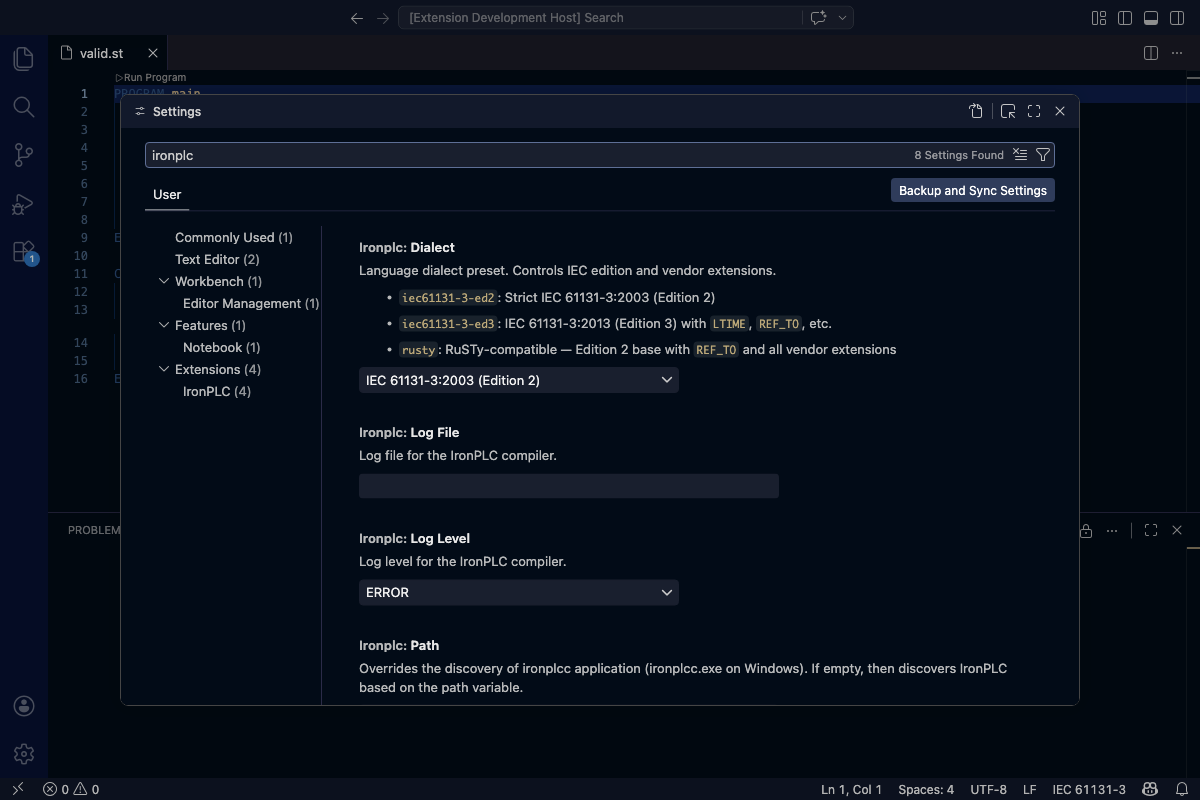Click the Ironplc: Path setting title
This screenshot has width=1200, height=800.
click(399, 645)
